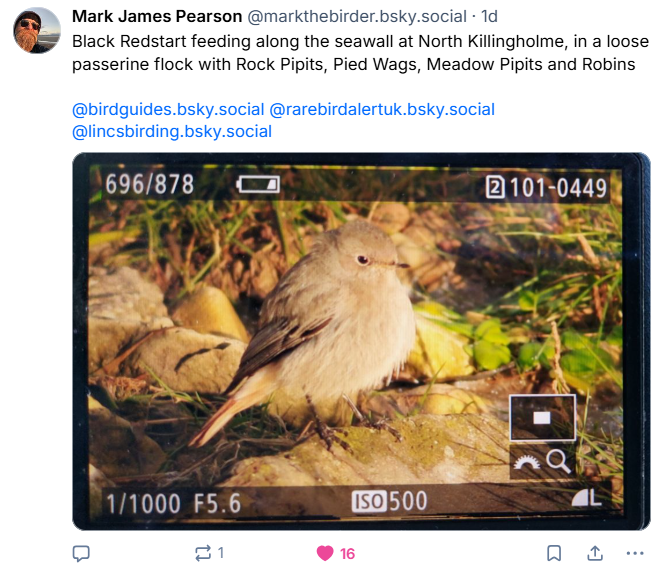661x572 pixels.
Task: Click the battery icon in camera display
Action: (x=259, y=185)
